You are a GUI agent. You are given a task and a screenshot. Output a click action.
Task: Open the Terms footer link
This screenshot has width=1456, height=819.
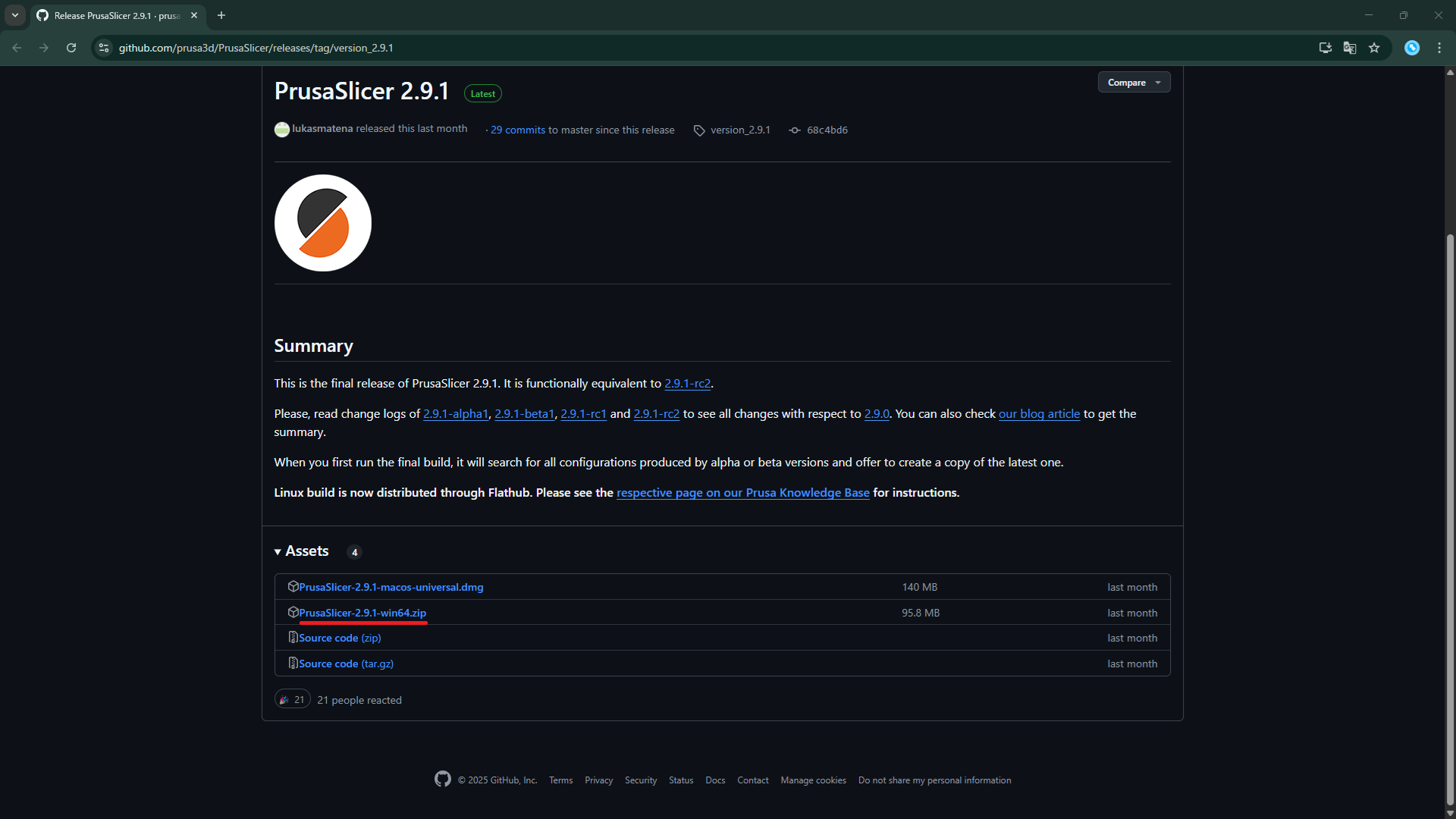pyautogui.click(x=561, y=780)
